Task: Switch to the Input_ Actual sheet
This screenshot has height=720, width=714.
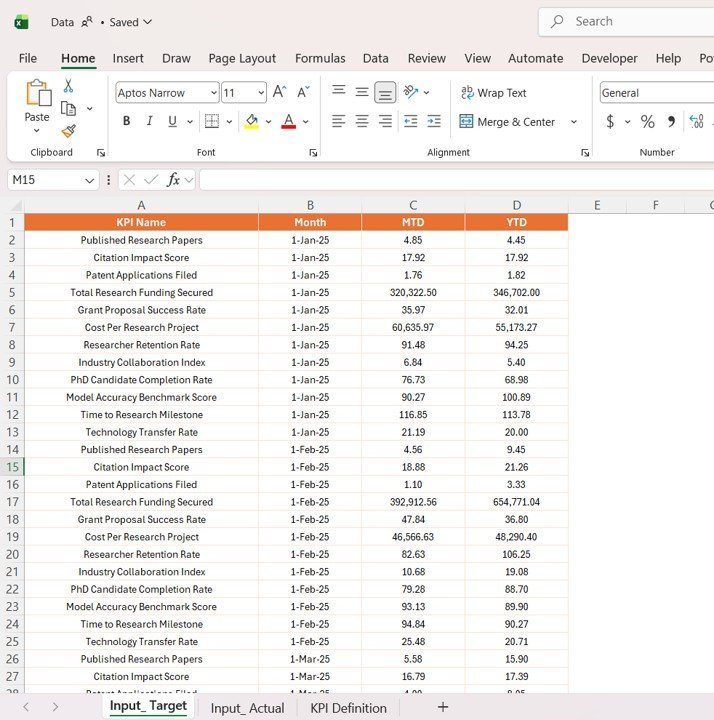Action: pos(247,708)
